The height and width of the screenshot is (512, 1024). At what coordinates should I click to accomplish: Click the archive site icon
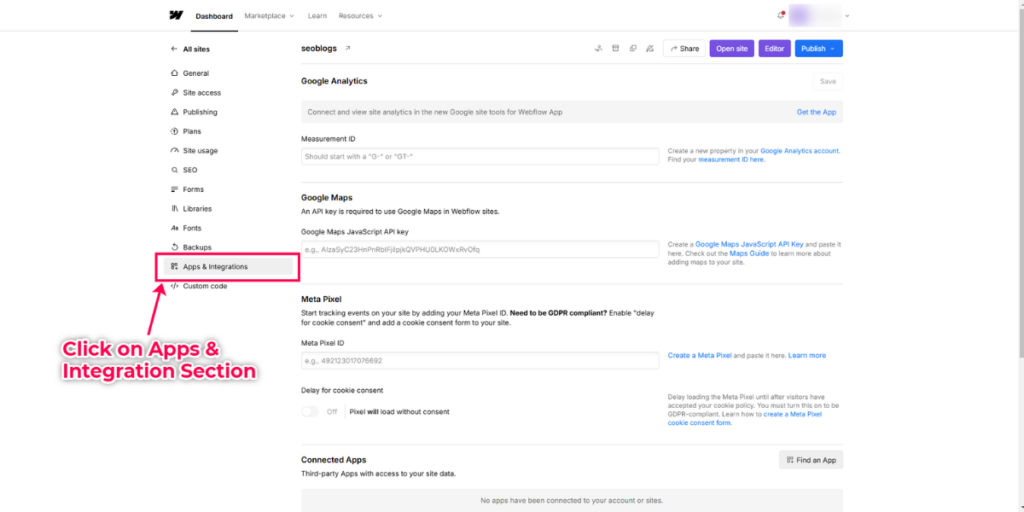[615, 48]
